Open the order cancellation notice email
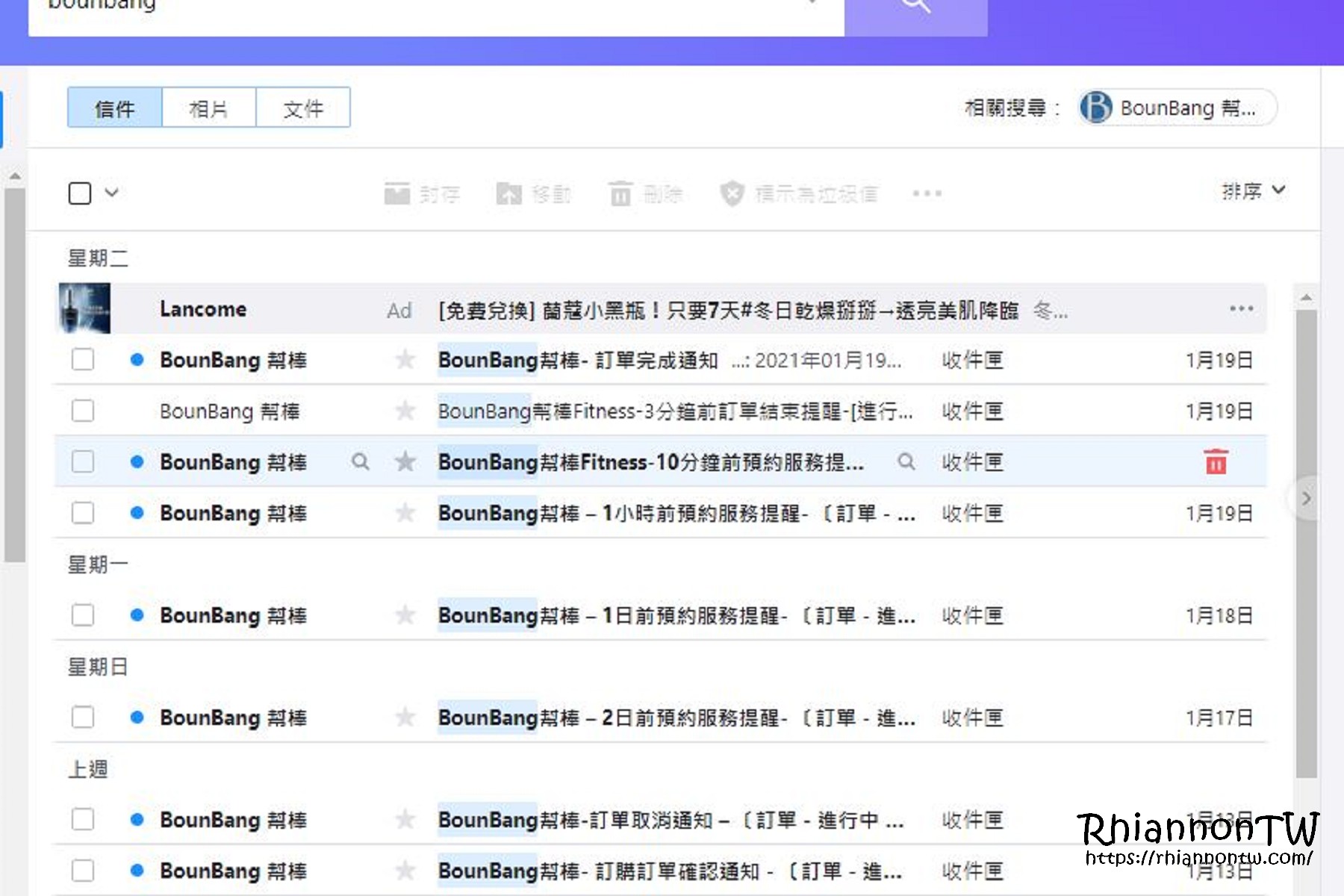The height and width of the screenshot is (896, 1344). pyautogui.click(x=670, y=820)
